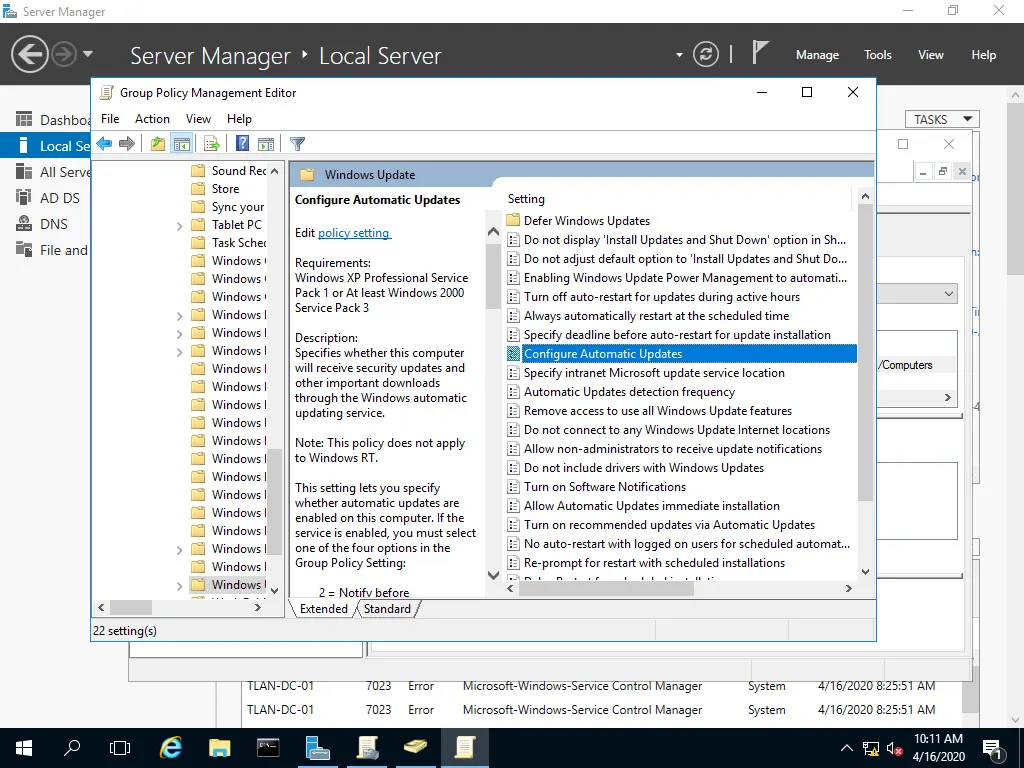The width and height of the screenshot is (1024, 768).
Task: Click the 'policy setting' edit link
Action: pos(353,232)
